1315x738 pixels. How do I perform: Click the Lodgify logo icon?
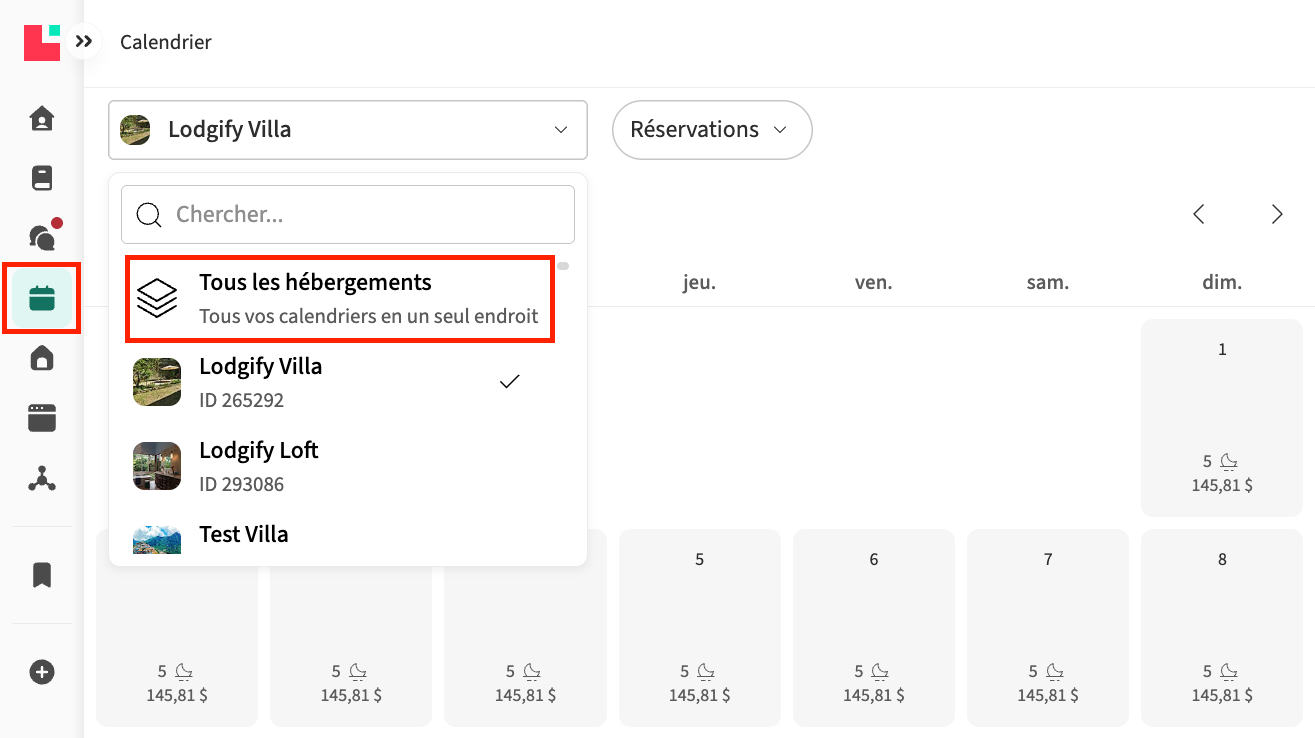coord(42,42)
